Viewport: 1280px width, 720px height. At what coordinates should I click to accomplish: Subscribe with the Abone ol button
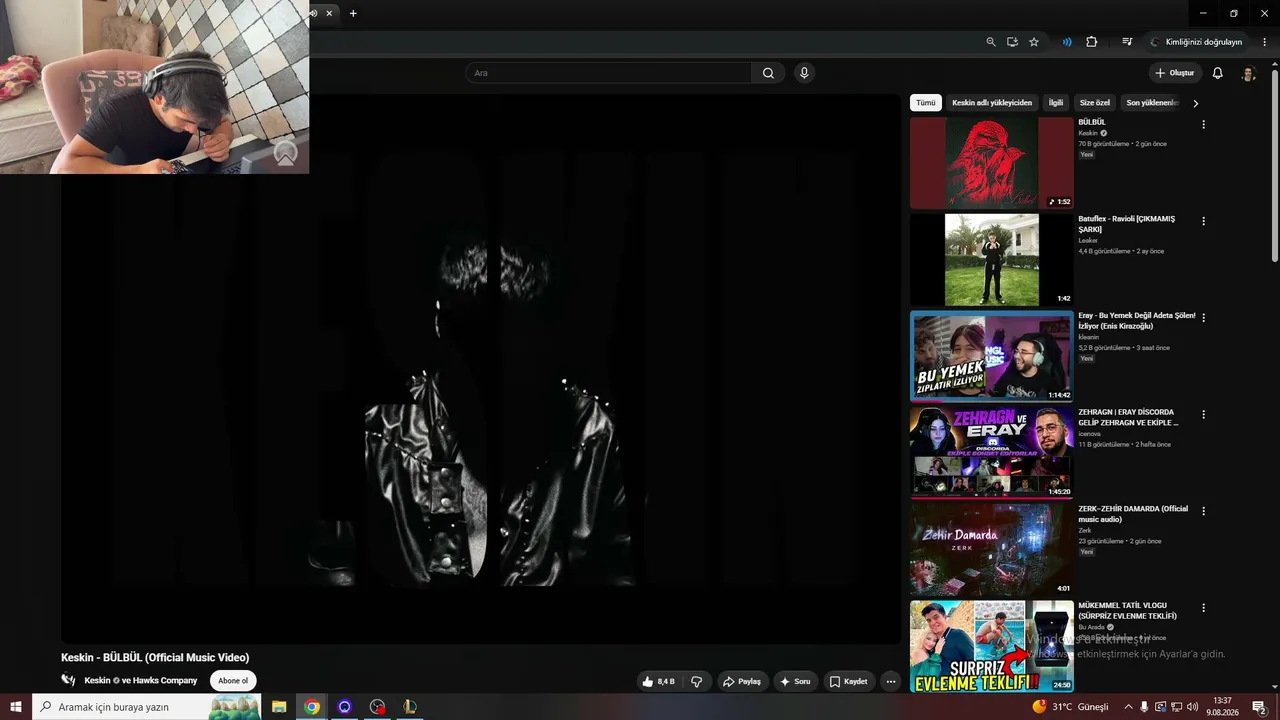pyautogui.click(x=233, y=681)
